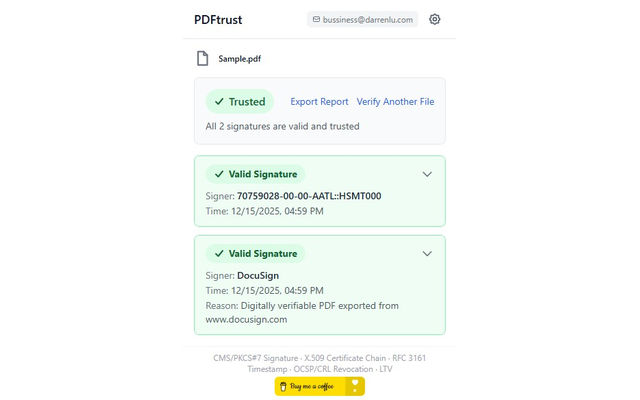Click the Sample.pdf document icon
Image resolution: width=640 pixels, height=400 pixels.
point(203,59)
